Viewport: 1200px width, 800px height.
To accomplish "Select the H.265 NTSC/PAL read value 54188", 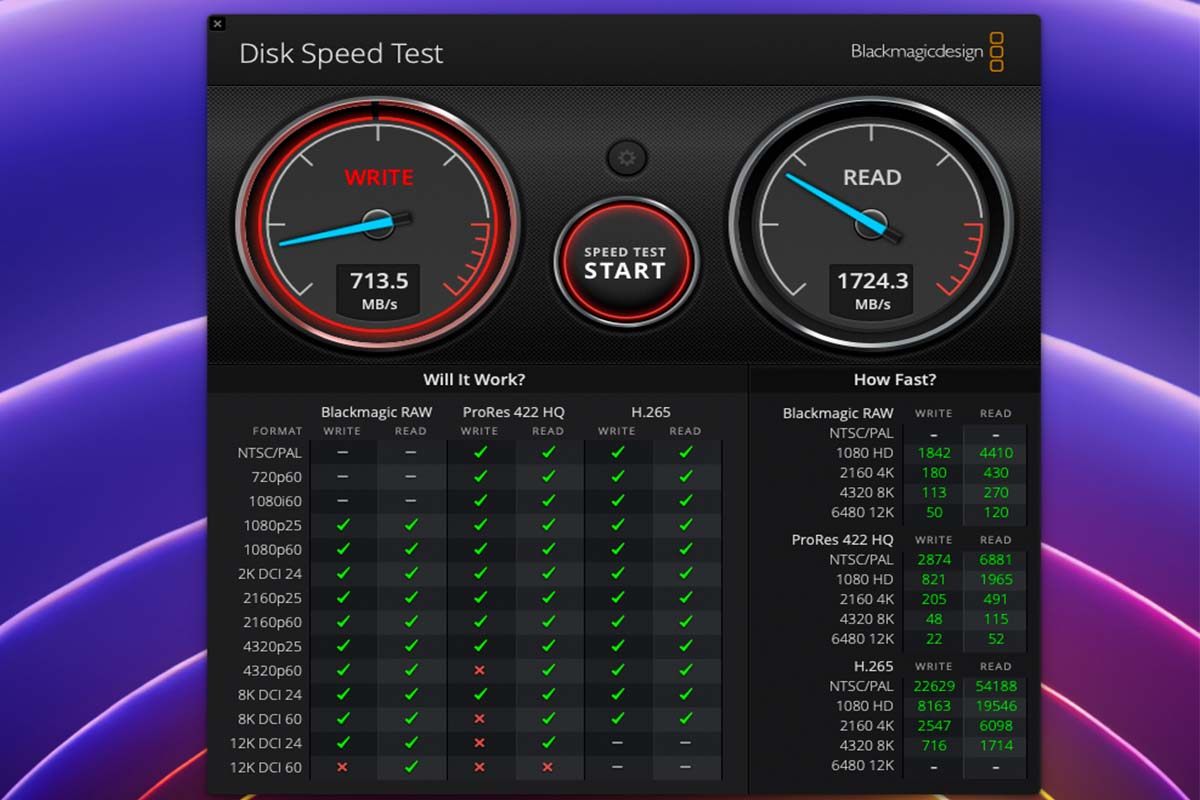I will [995, 686].
